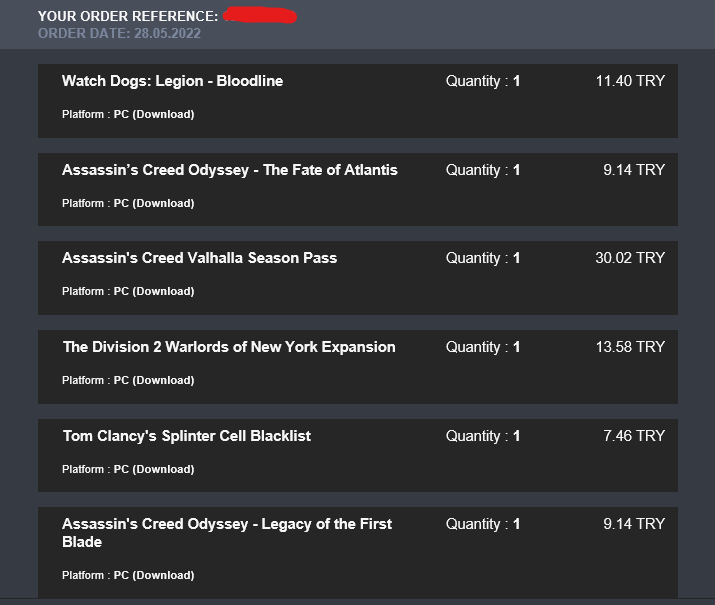Click Quantity for Watch Dogs Legion Bloodline
The width and height of the screenshot is (715, 605).
pyautogui.click(x=483, y=81)
